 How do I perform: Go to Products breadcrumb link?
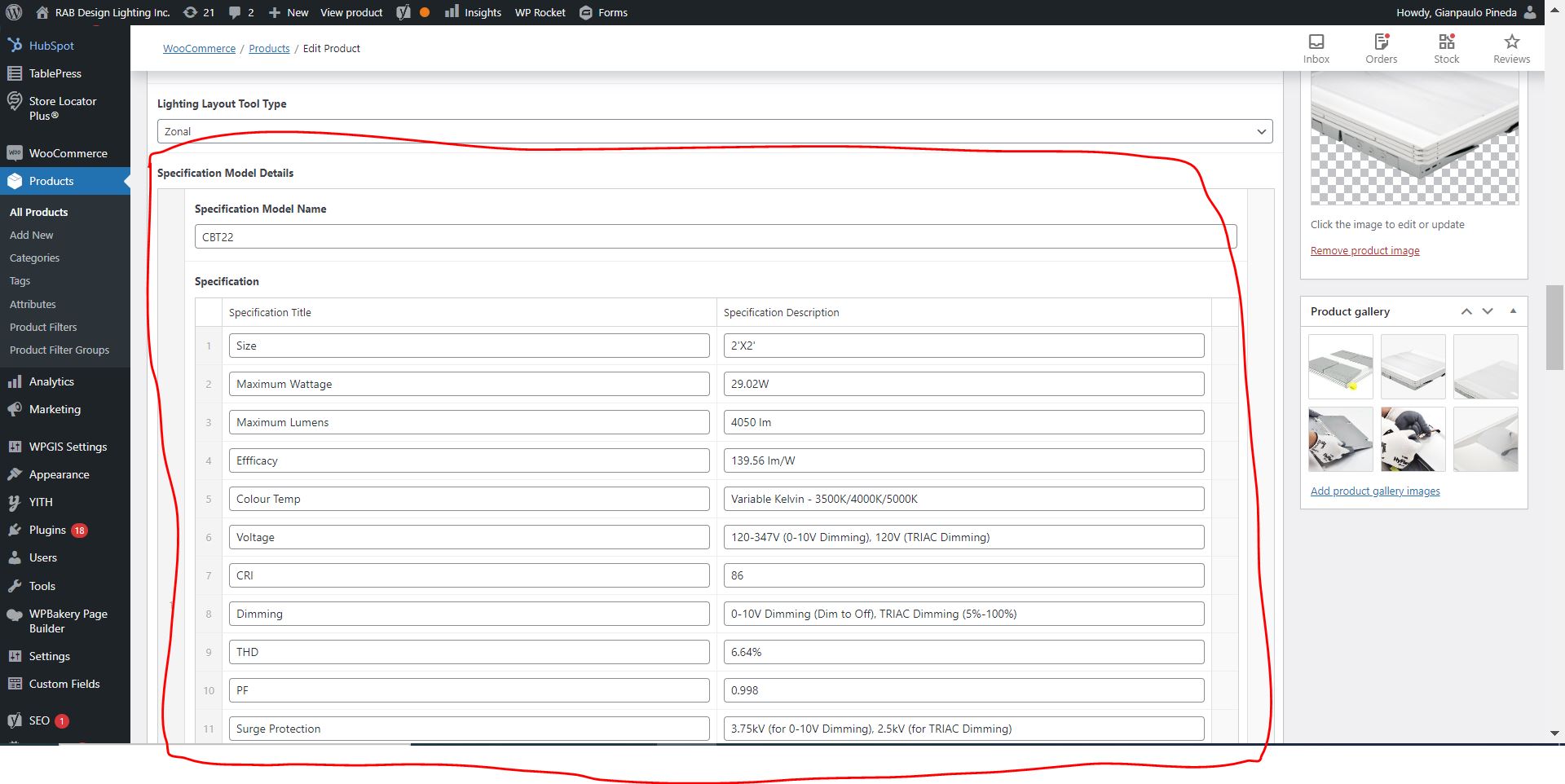click(x=269, y=48)
